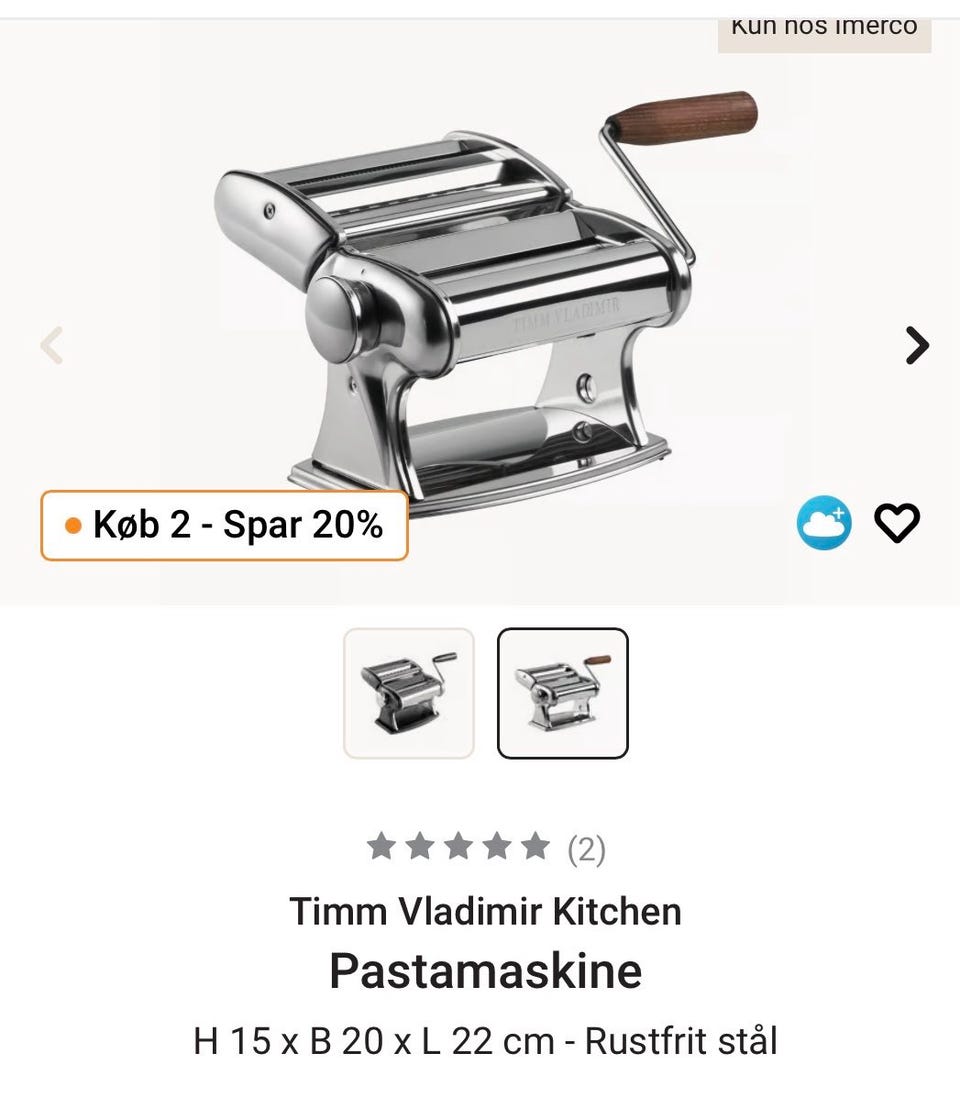The width and height of the screenshot is (960, 1098).
Task: Click the Kun hos Imerco label
Action: [x=824, y=29]
